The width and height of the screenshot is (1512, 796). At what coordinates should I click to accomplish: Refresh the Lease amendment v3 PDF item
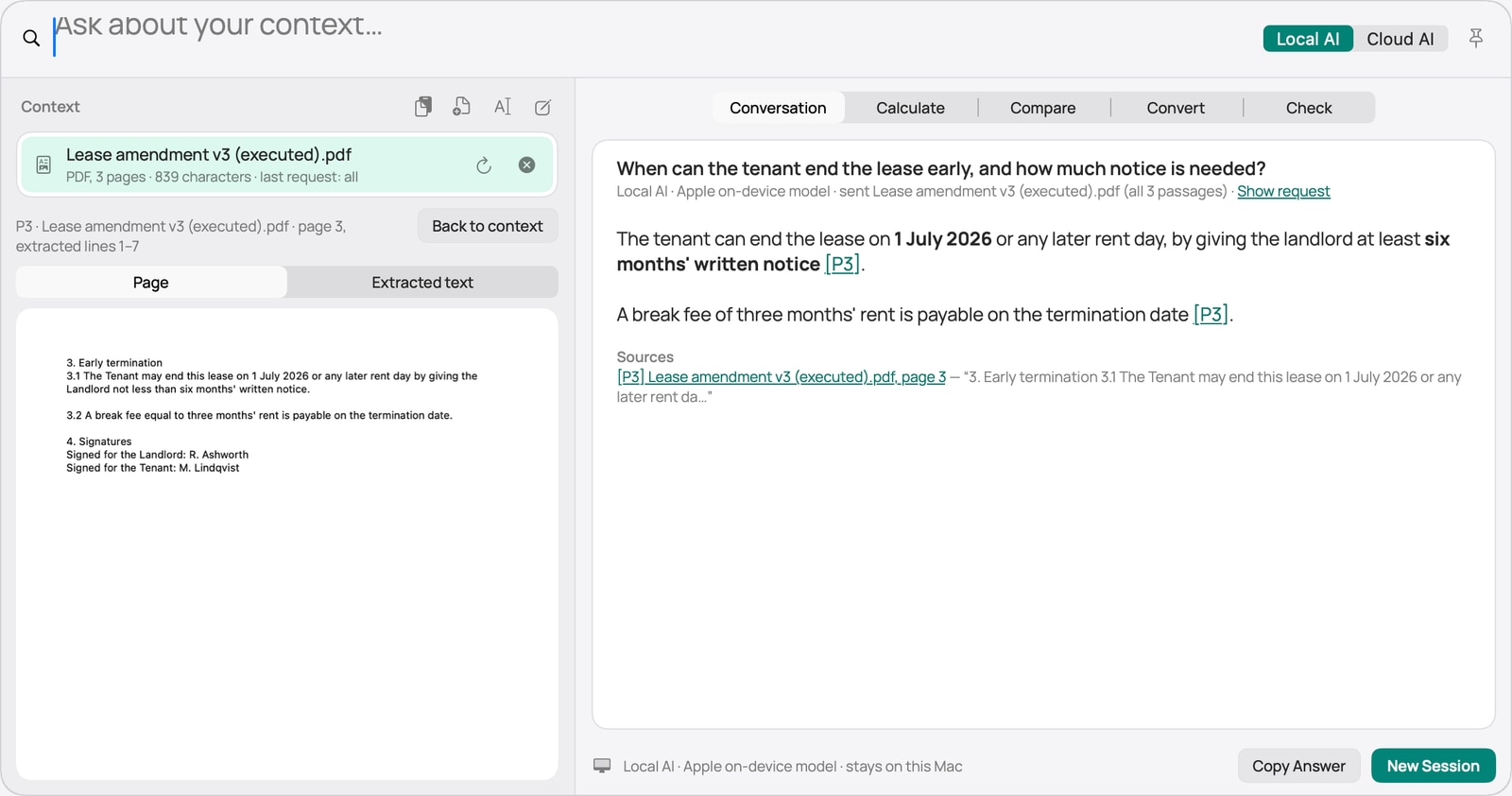[484, 165]
